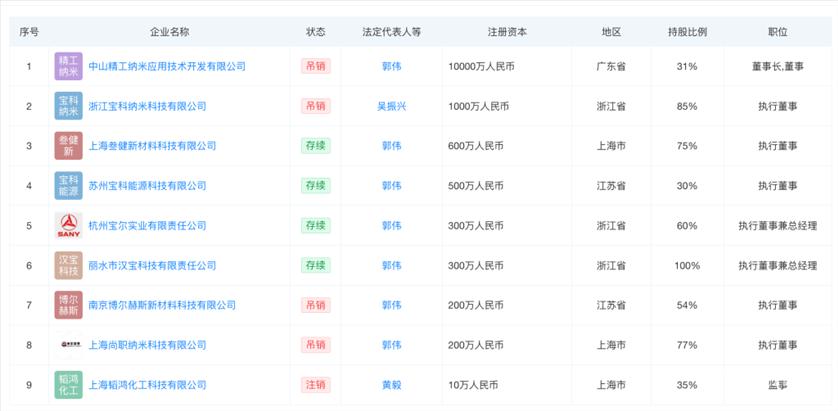
Task: Click the 注销 status tag
Action: pos(315,385)
